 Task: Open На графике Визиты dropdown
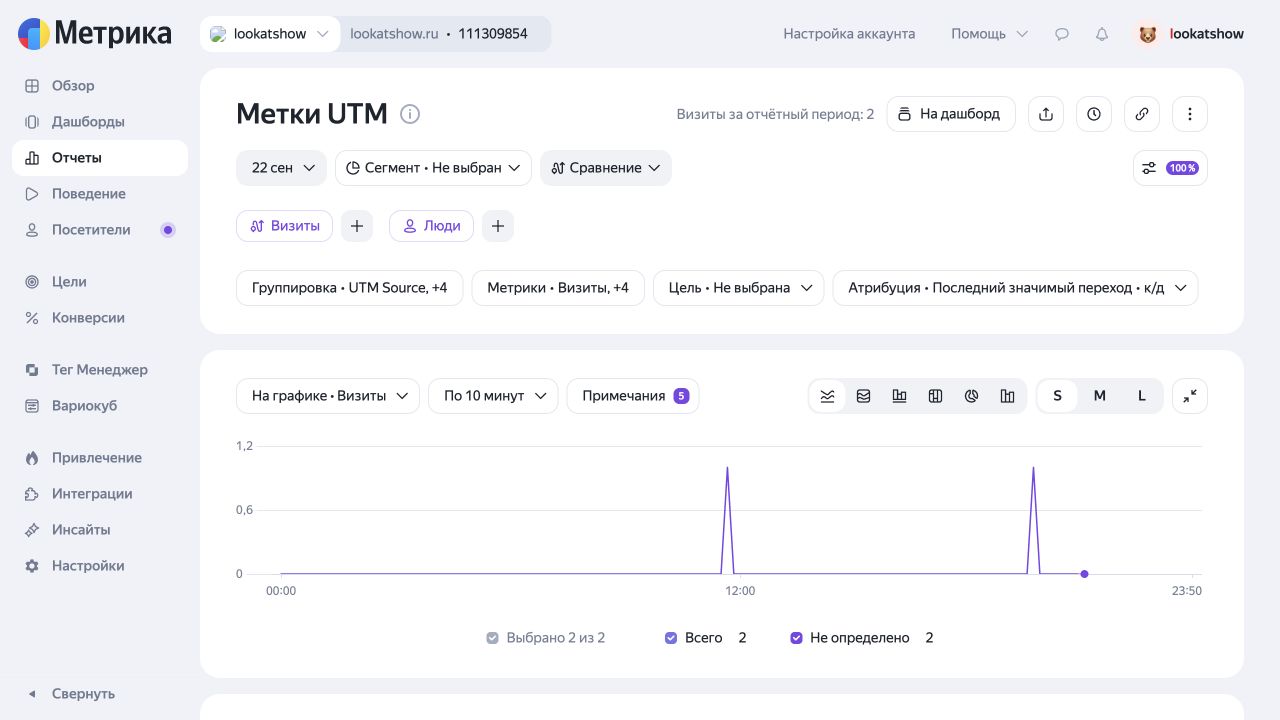coord(328,396)
